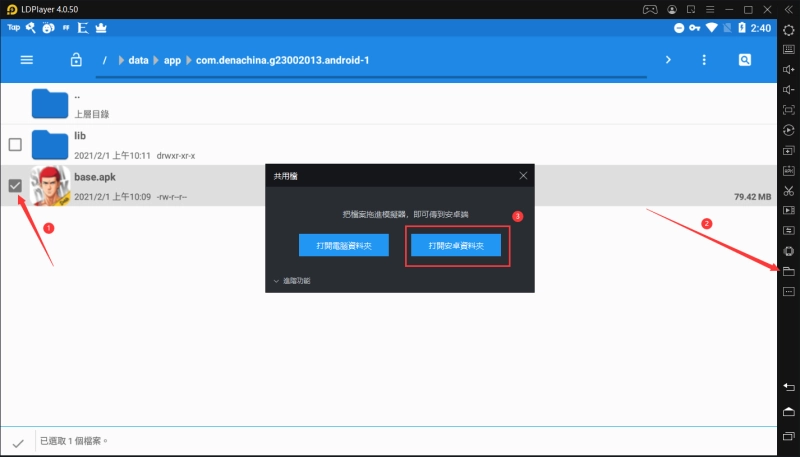
Task: Open the hamburger navigation menu
Action: [27, 60]
